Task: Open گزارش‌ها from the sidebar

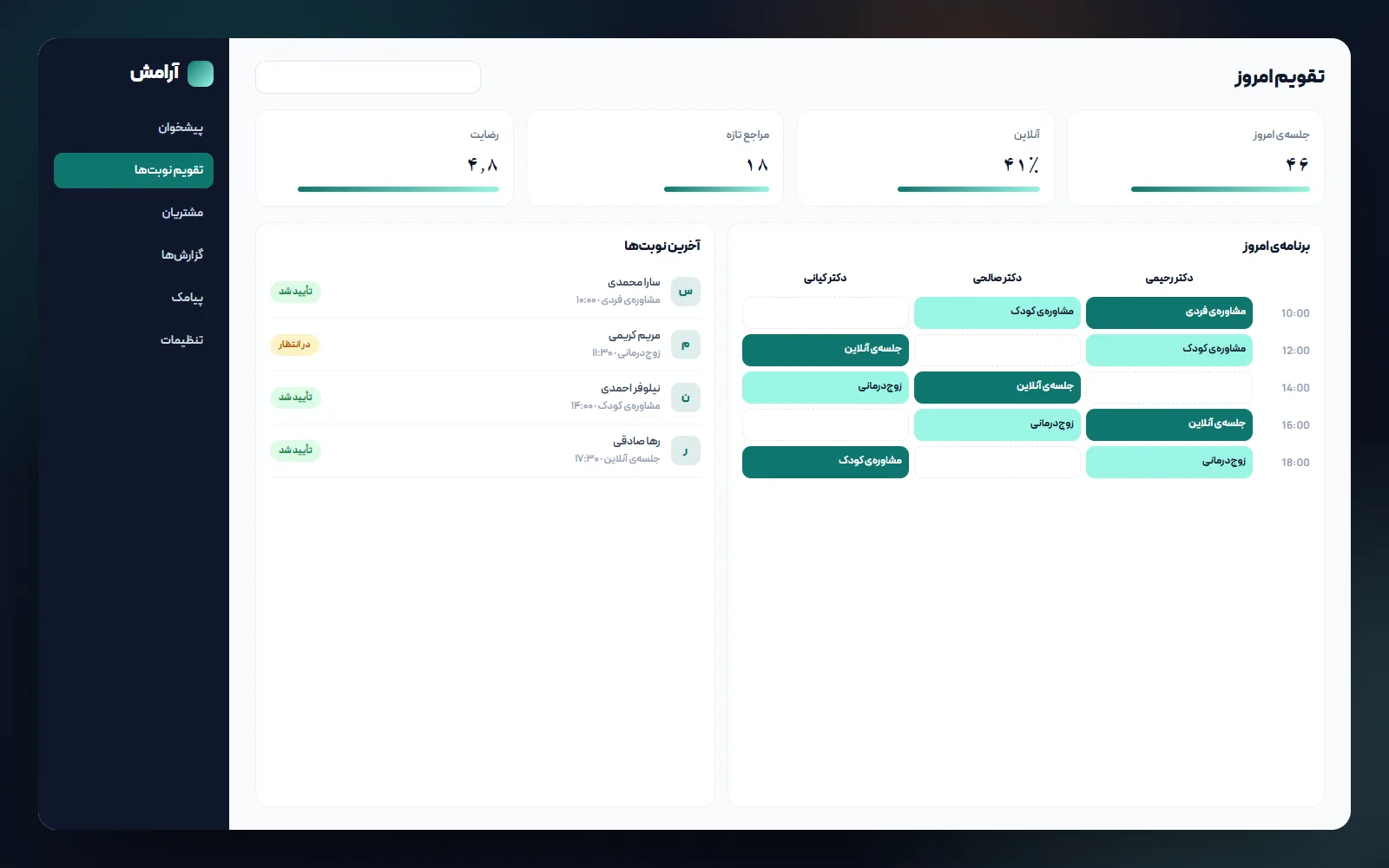Action: point(134,255)
